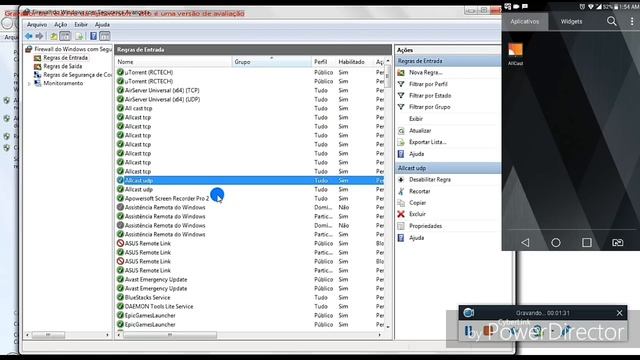Select Regras de Saída in the tree
Image resolution: width=640 pixels, height=360 pixels.
pyautogui.click(x=62, y=66)
